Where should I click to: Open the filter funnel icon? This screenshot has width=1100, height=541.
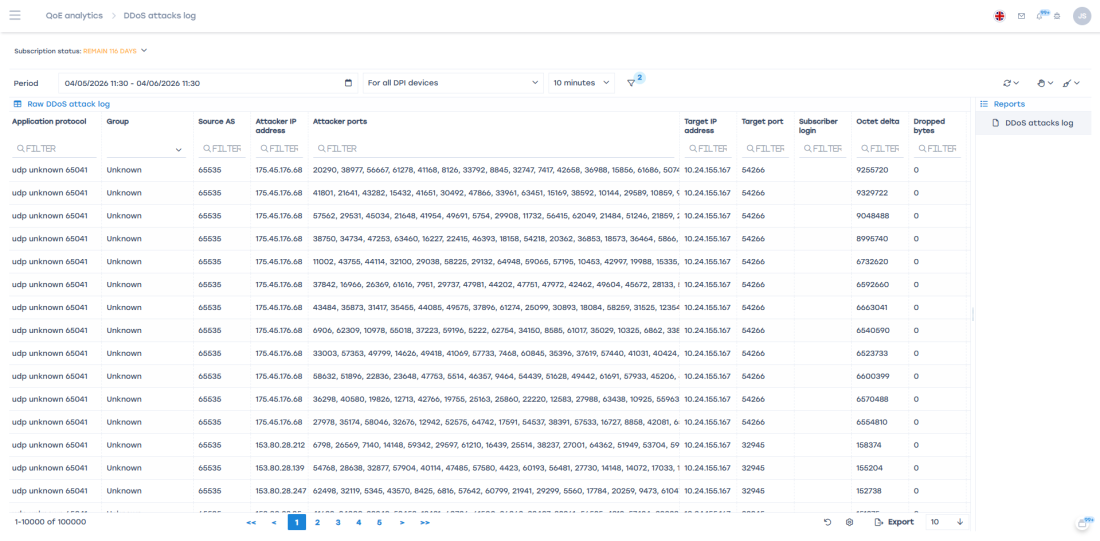631,83
